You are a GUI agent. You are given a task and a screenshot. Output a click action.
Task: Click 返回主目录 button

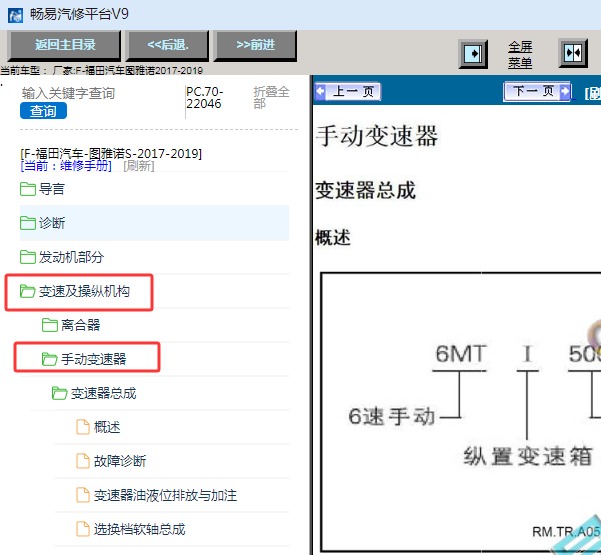64,45
